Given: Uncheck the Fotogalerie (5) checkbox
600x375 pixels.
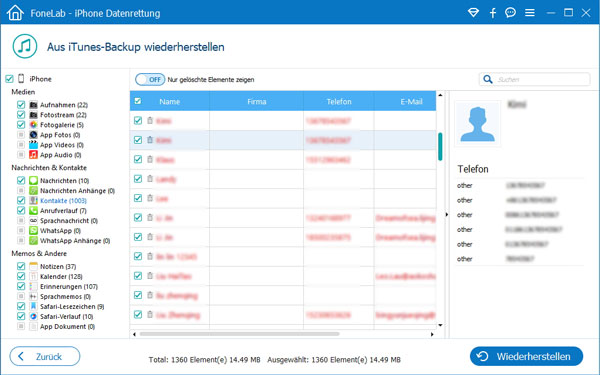Looking at the screenshot, I should tap(21, 124).
